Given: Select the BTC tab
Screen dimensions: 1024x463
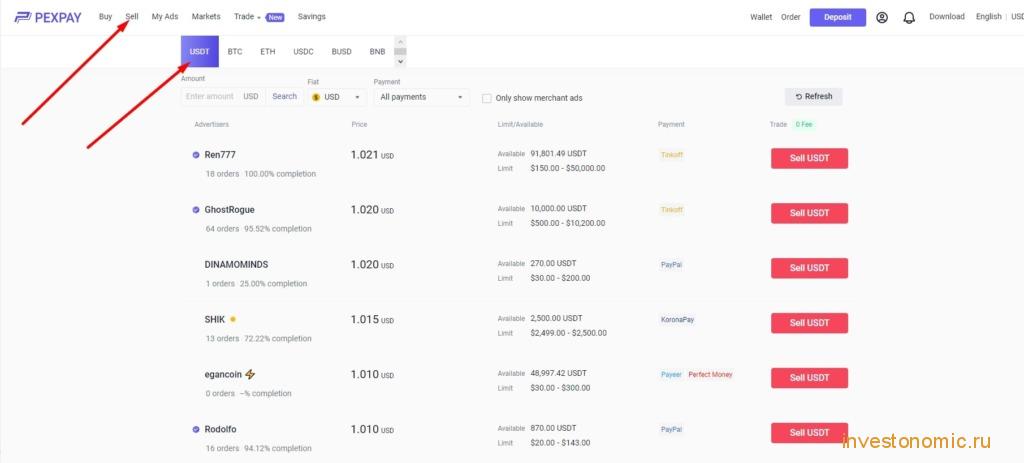Looking at the screenshot, I should (x=235, y=52).
